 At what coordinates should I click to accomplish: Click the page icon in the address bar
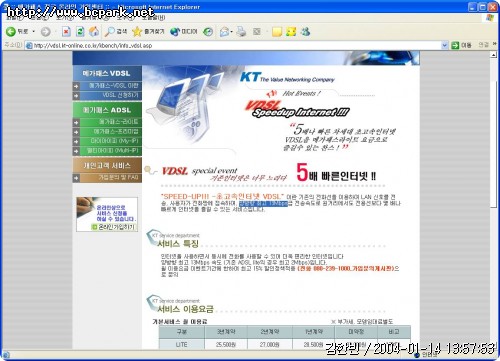[29, 45]
